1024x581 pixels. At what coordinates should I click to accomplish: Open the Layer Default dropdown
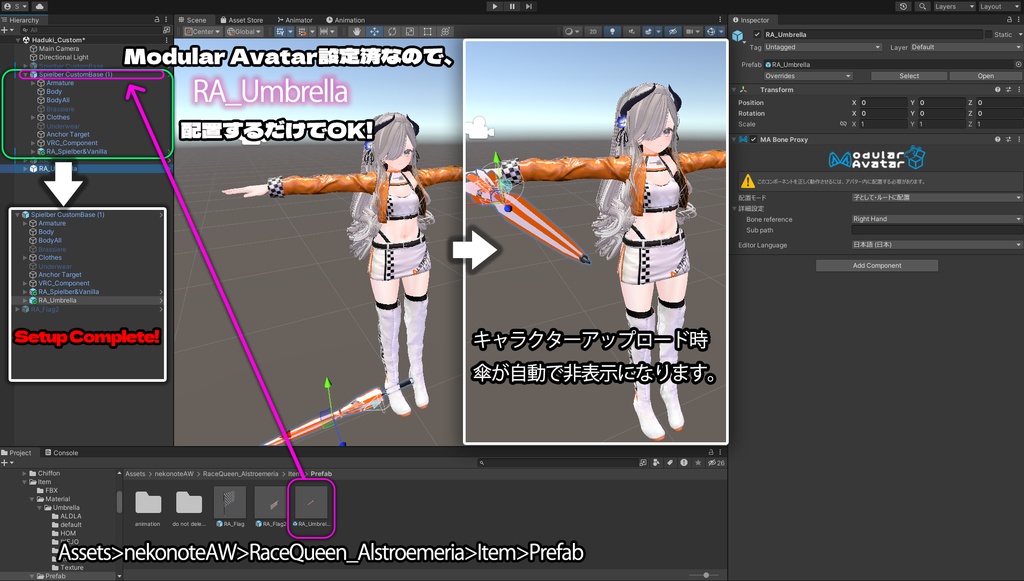[965, 47]
